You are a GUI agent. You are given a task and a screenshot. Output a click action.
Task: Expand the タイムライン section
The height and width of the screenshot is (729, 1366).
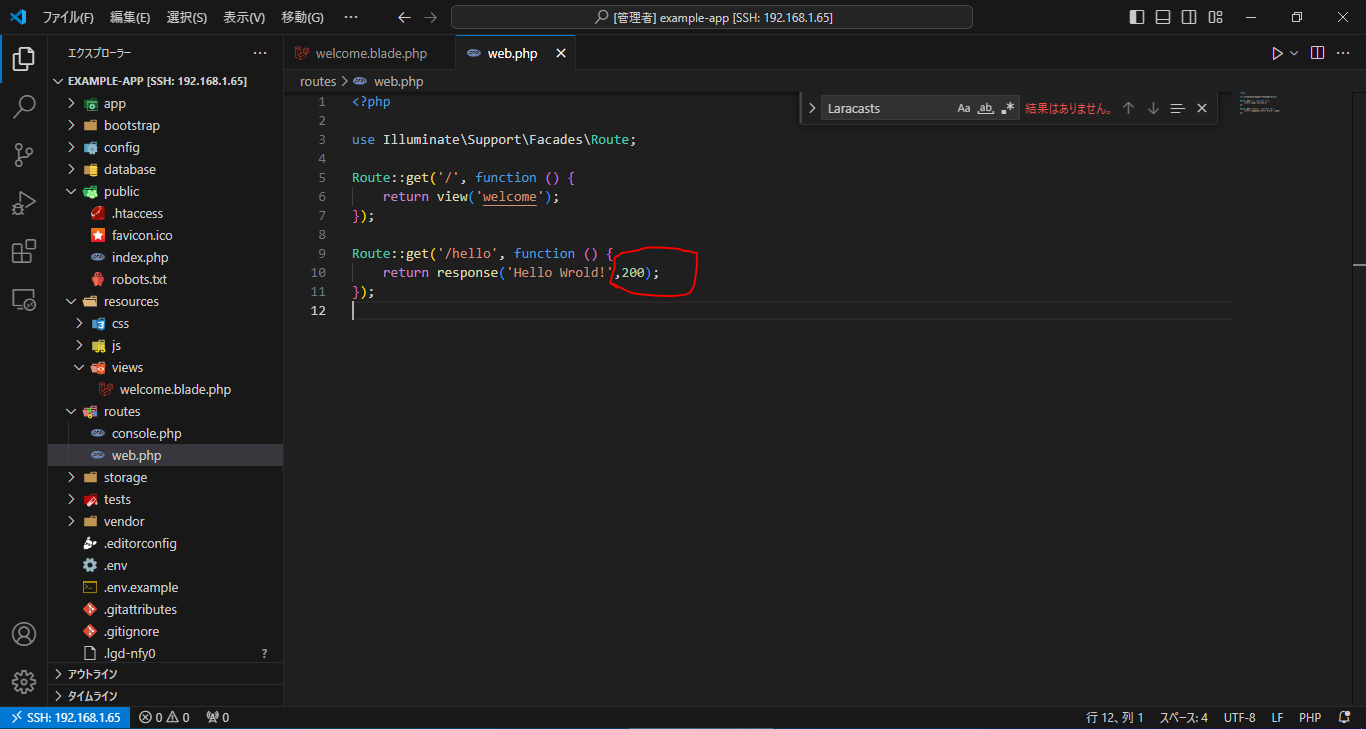(x=166, y=696)
